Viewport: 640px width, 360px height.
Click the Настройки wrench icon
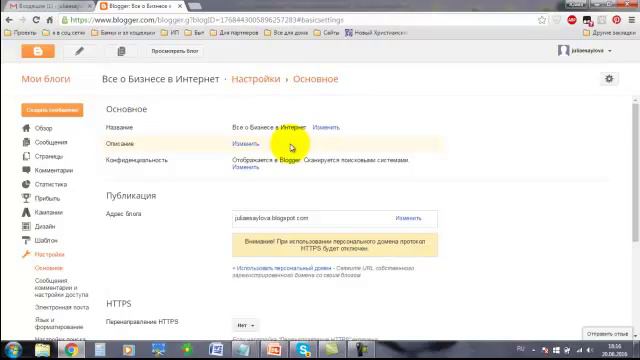26,254
